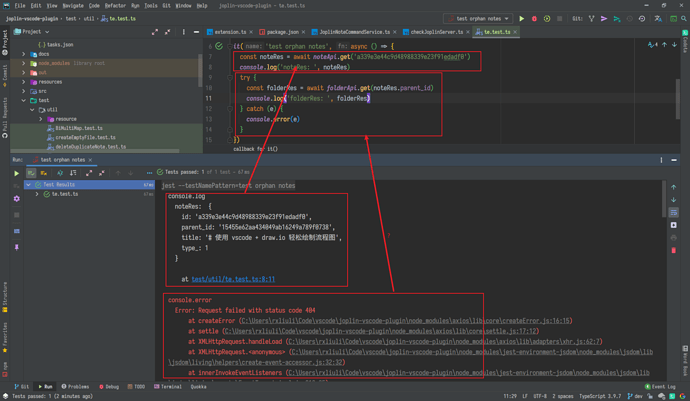Open more options ellipsis in test toolbar
The image size is (690, 401).
tap(150, 173)
